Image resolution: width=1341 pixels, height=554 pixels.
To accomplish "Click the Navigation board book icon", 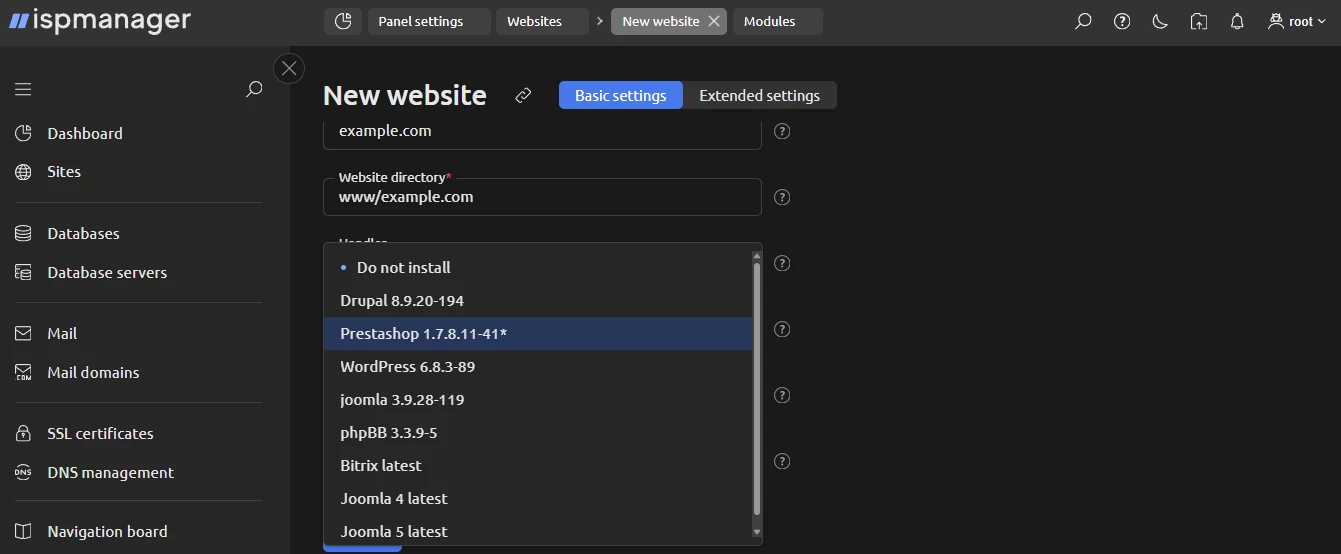I will point(24,531).
